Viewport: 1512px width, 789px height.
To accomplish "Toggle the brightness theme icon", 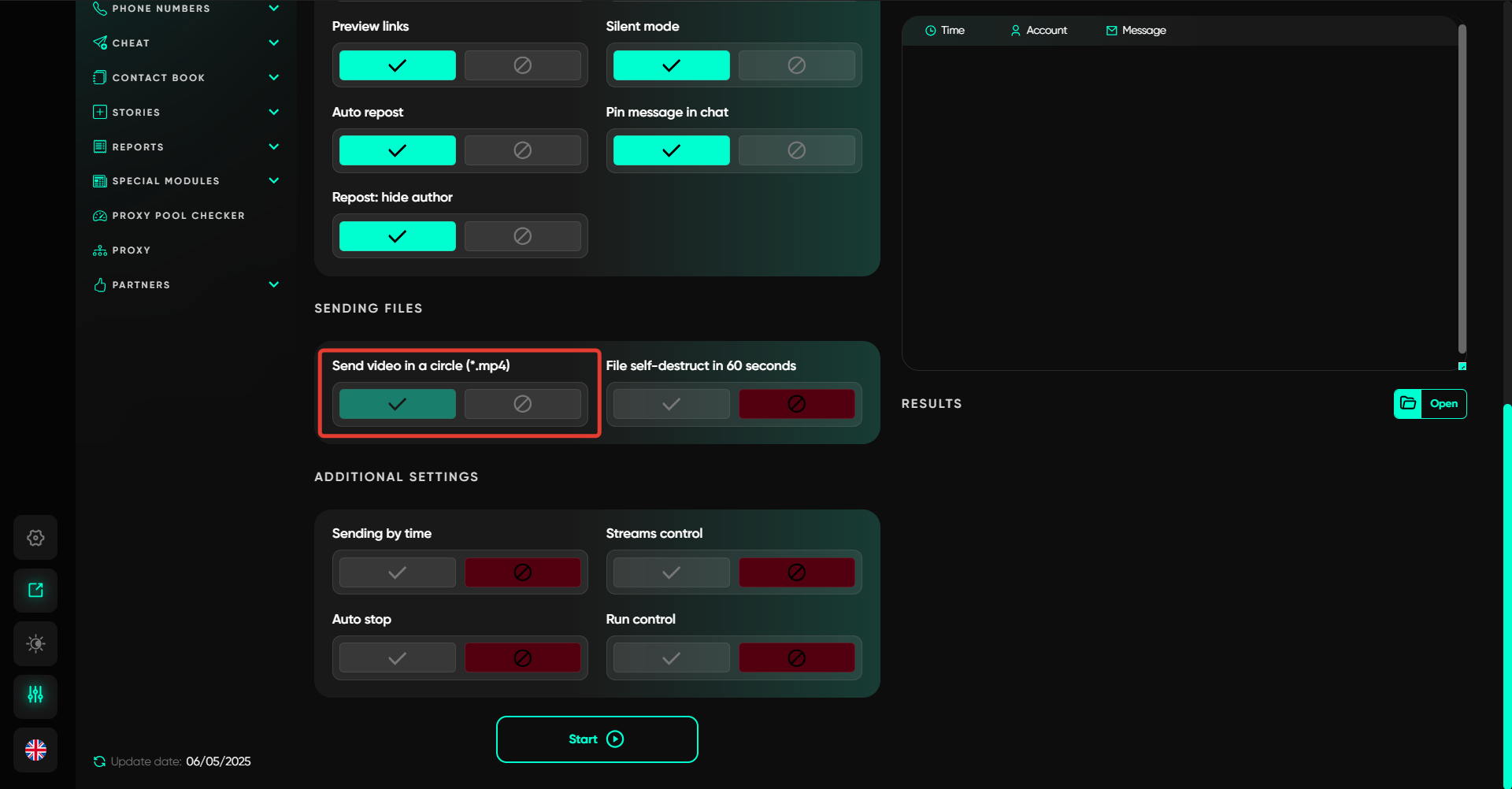I will pos(35,643).
